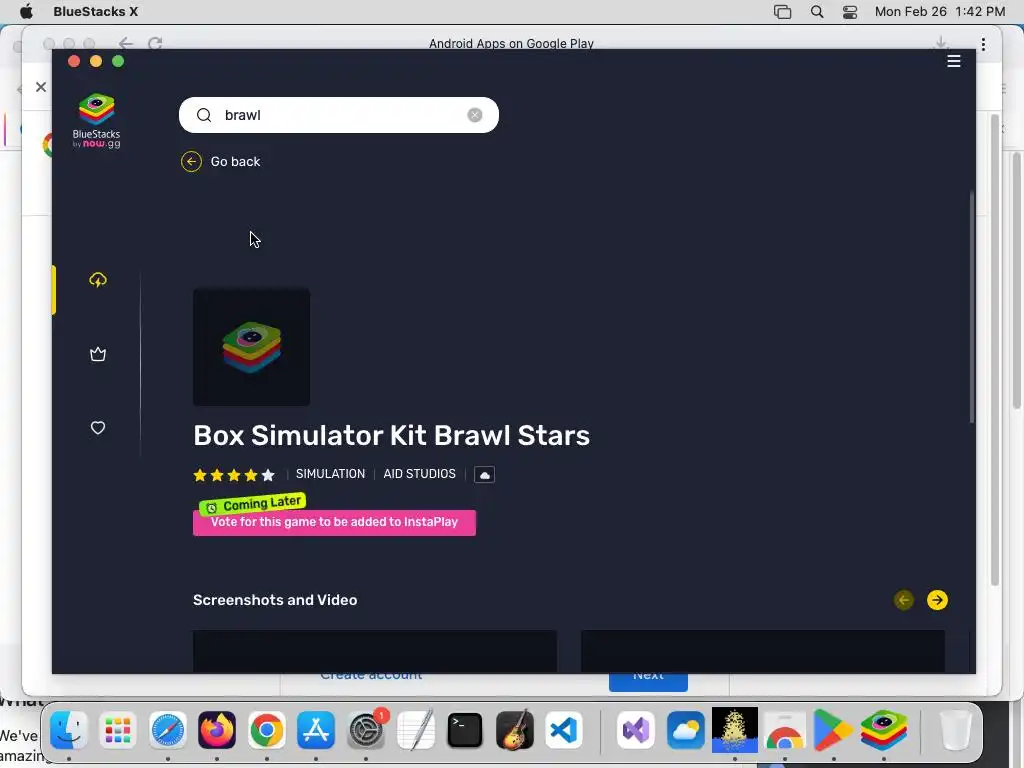Screen dimensions: 1024x768
Task: Open App Store from the Dock
Action: 316,730
